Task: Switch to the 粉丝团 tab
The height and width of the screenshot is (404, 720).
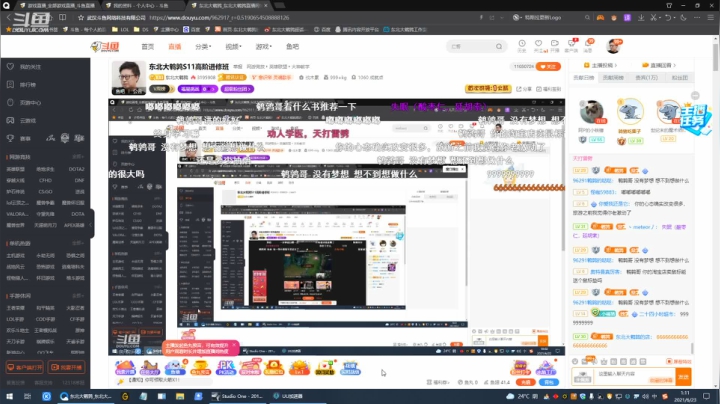Action: click(x=680, y=78)
